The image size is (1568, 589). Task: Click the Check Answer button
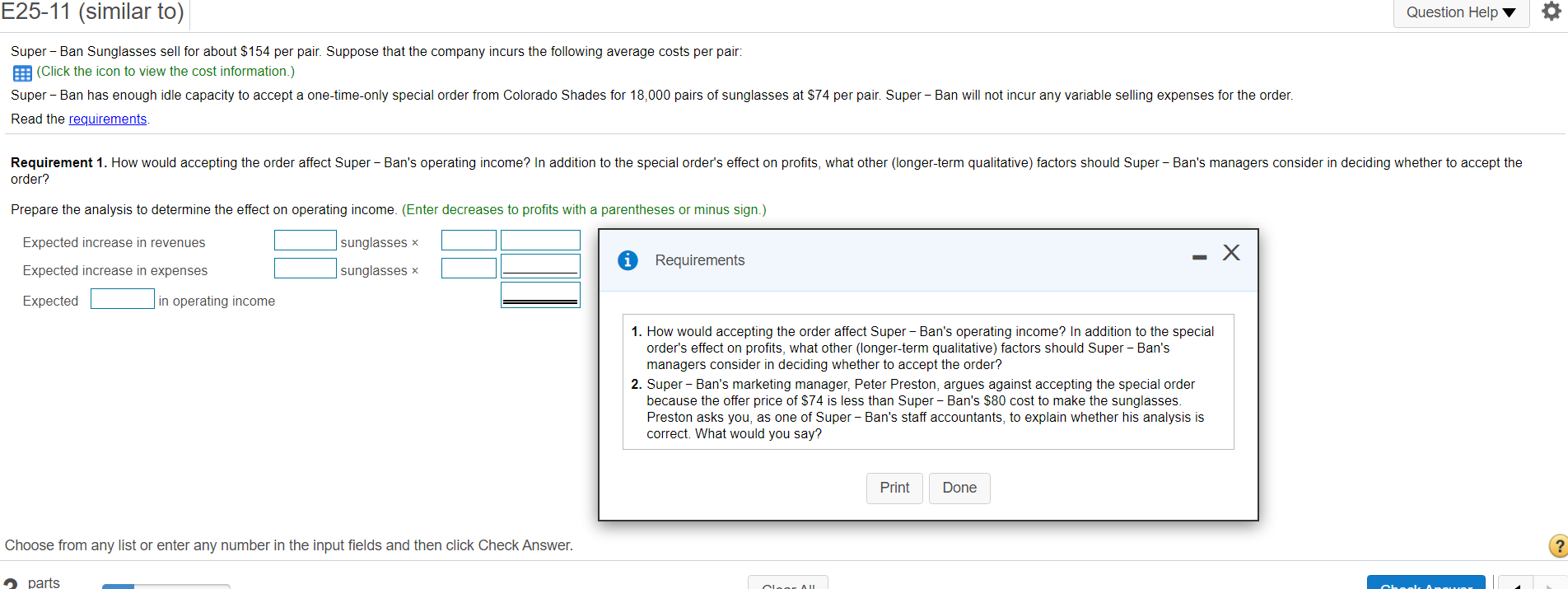coord(1426,582)
